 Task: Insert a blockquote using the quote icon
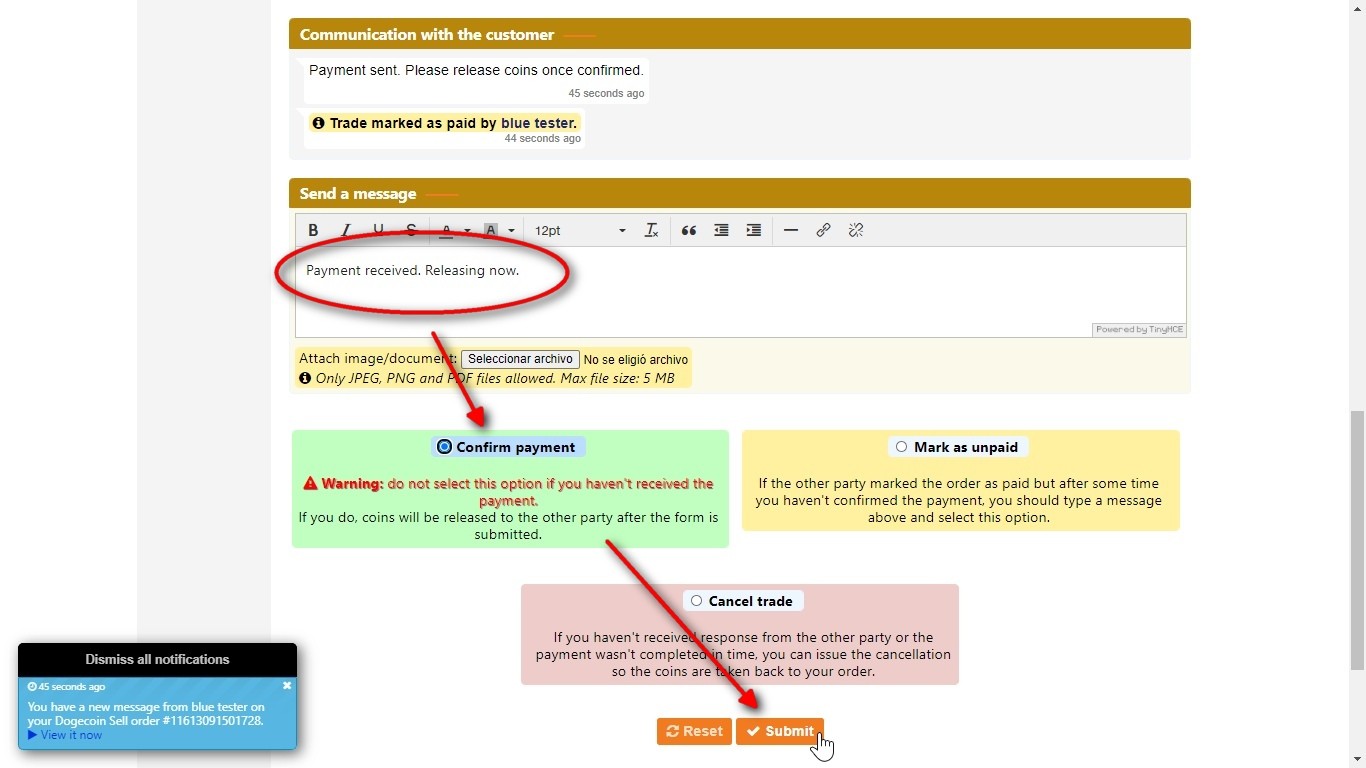point(689,230)
